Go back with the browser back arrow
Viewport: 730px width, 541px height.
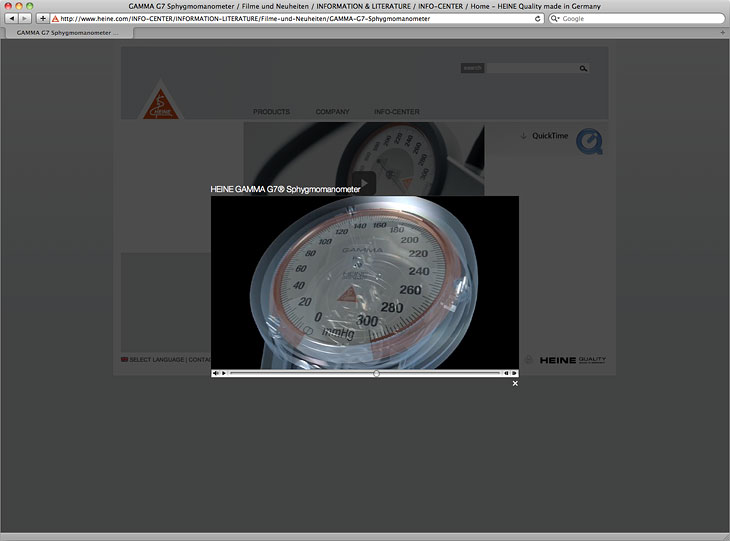[12, 19]
